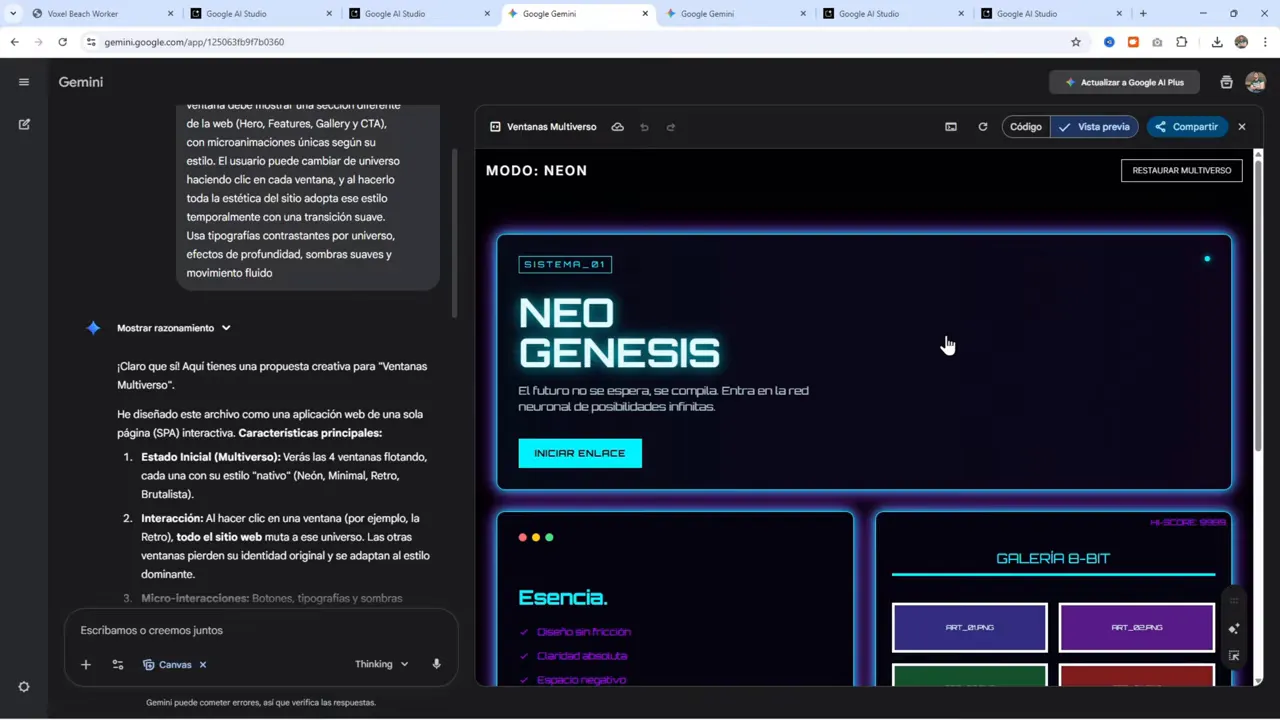
Task: Click the Compartir button
Action: click(x=1187, y=127)
